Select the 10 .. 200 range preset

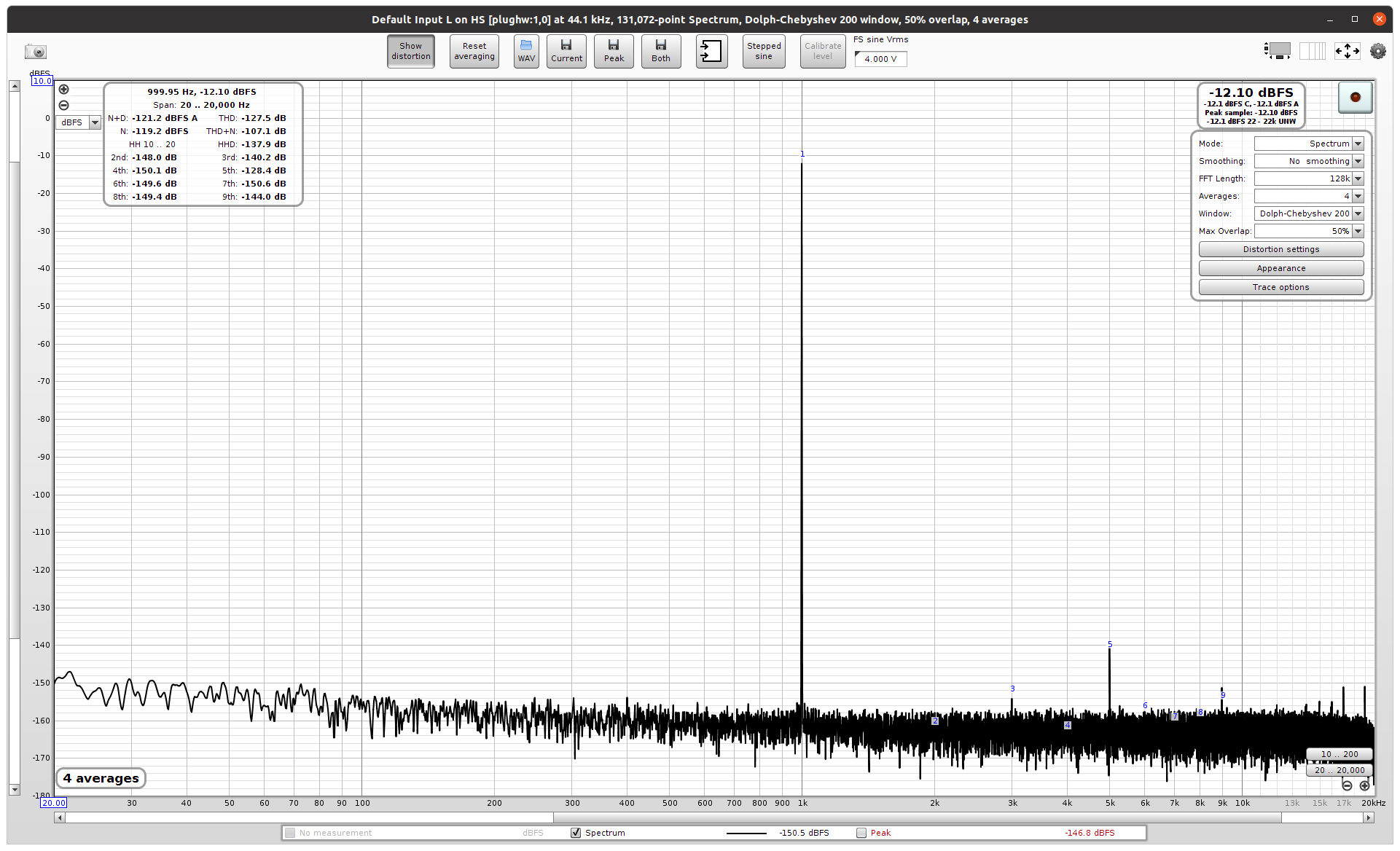[1339, 754]
